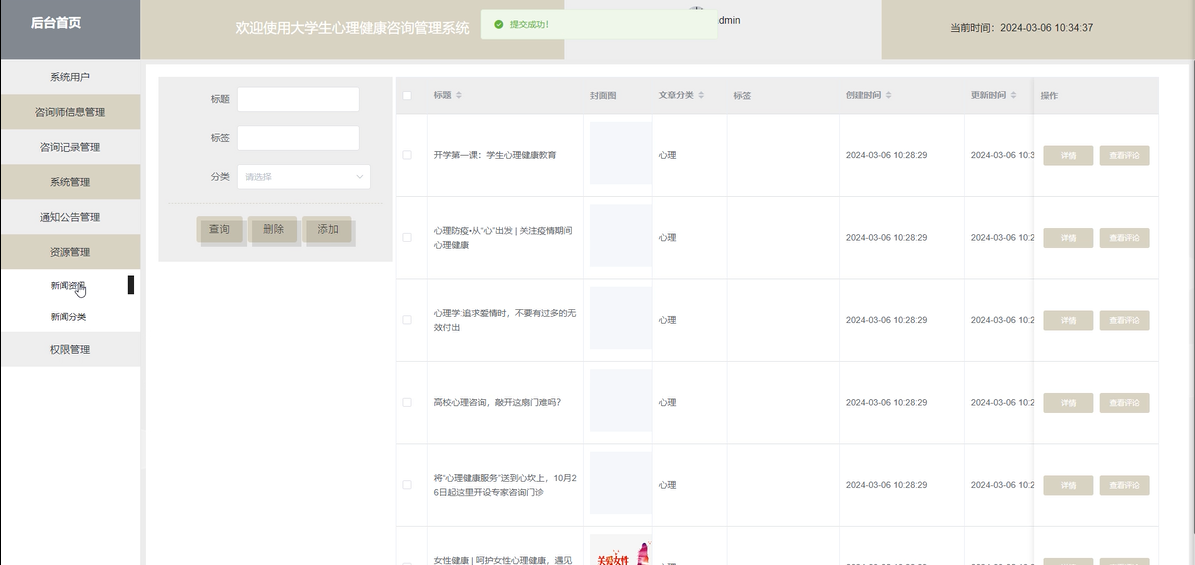Toggle the select-all checkbox in table header

tap(407, 95)
